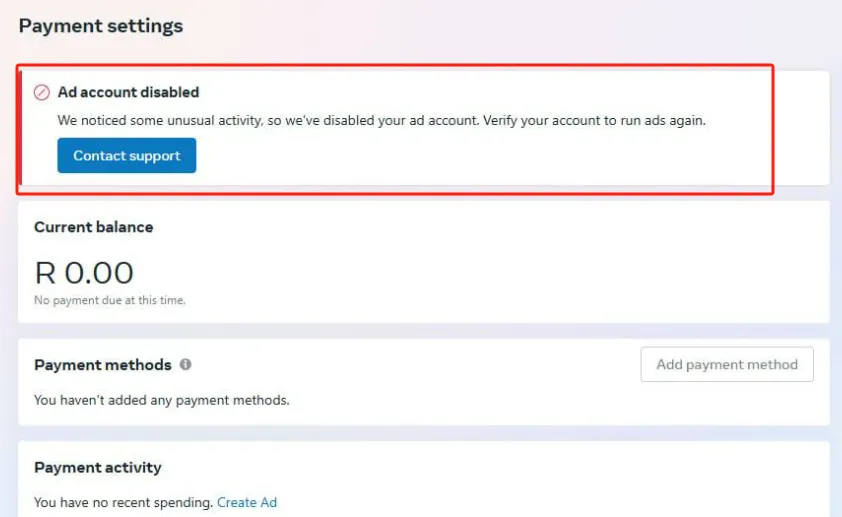
Task: Click the Payment methods heading
Action: click(x=103, y=365)
